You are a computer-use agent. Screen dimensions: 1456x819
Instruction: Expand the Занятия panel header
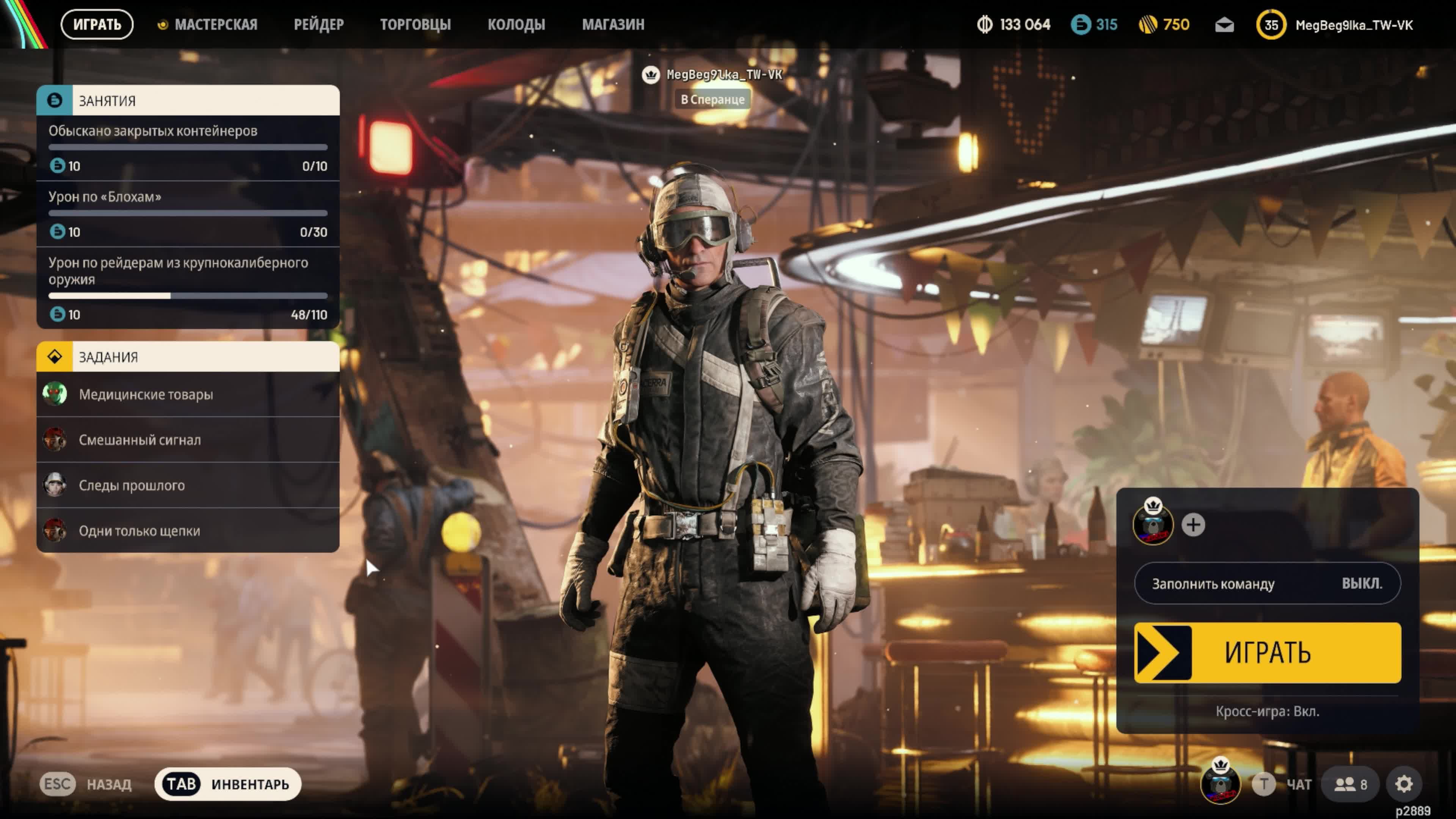(188, 100)
